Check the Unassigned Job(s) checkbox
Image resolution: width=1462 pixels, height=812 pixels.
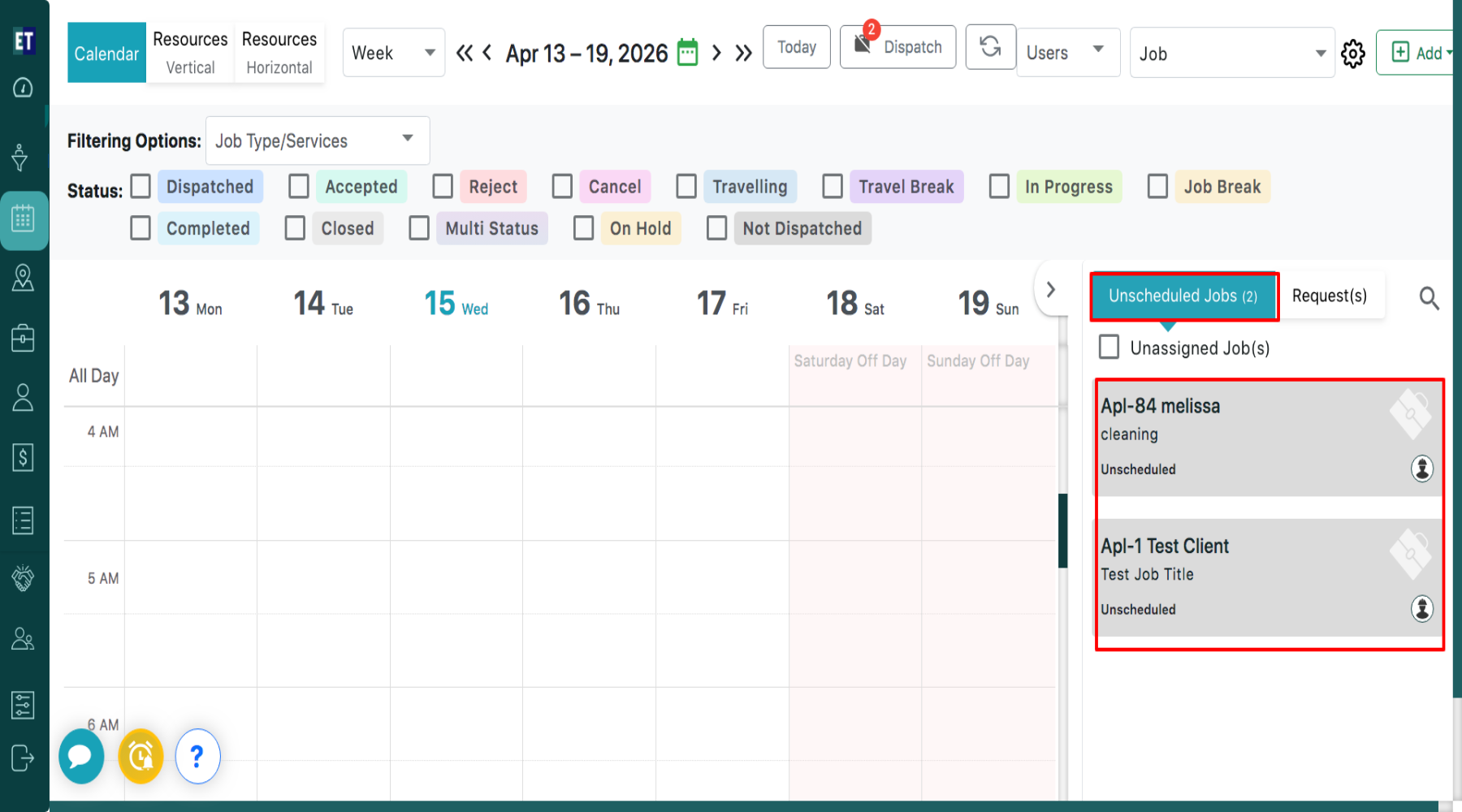[1109, 348]
